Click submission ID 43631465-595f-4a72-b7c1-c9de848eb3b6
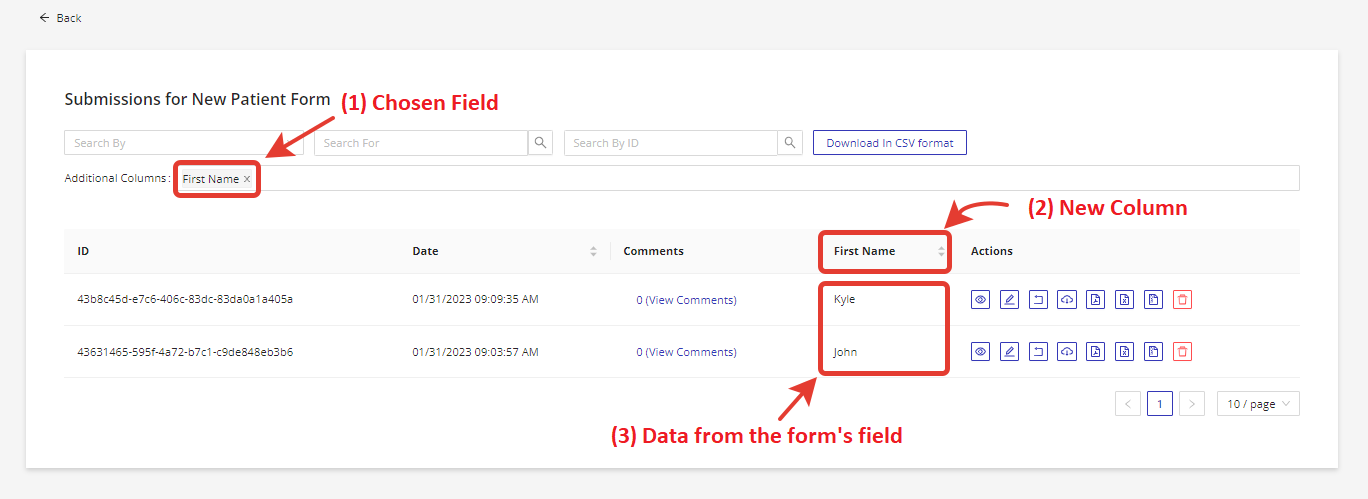The width and height of the screenshot is (1368, 499). coord(185,352)
